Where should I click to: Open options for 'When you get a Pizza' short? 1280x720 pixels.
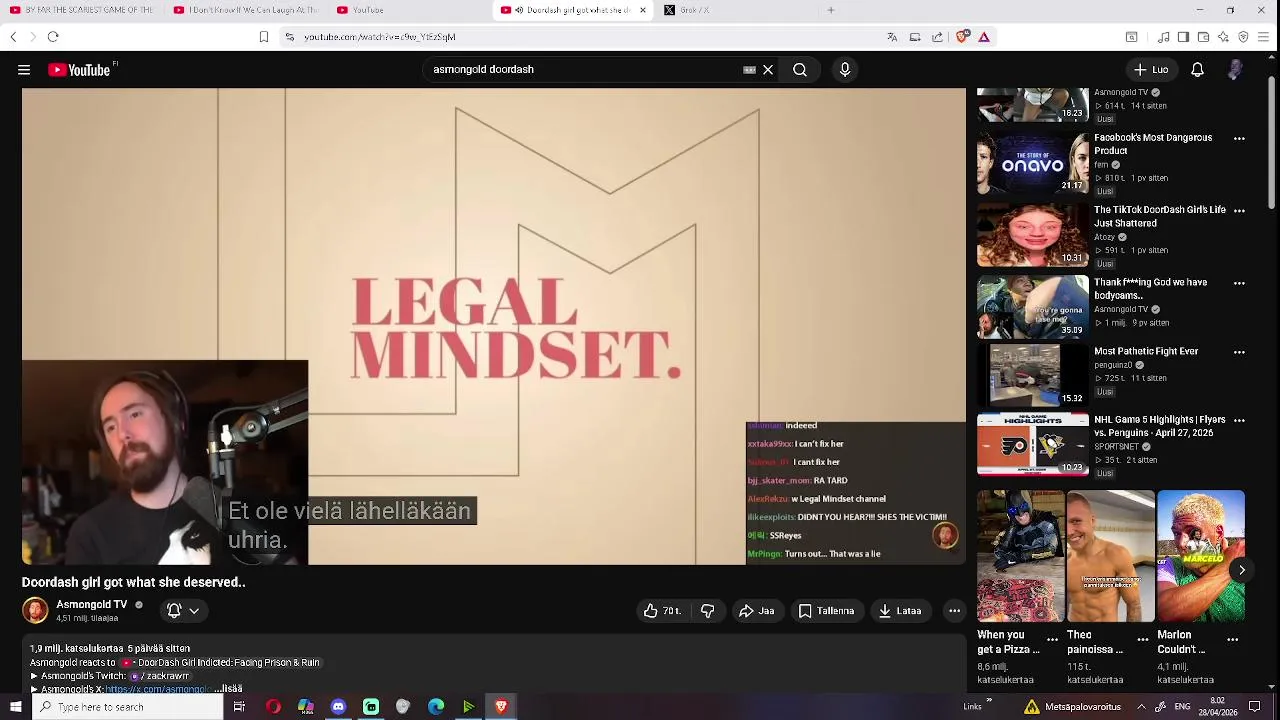1052,639
